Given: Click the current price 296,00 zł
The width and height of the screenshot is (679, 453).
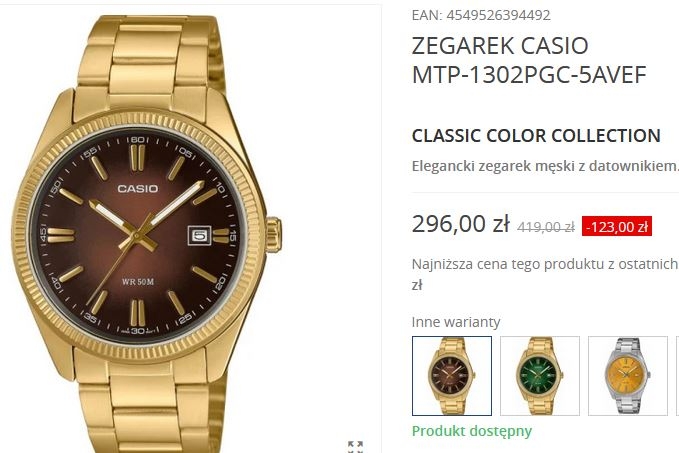Looking at the screenshot, I should tap(461, 224).
